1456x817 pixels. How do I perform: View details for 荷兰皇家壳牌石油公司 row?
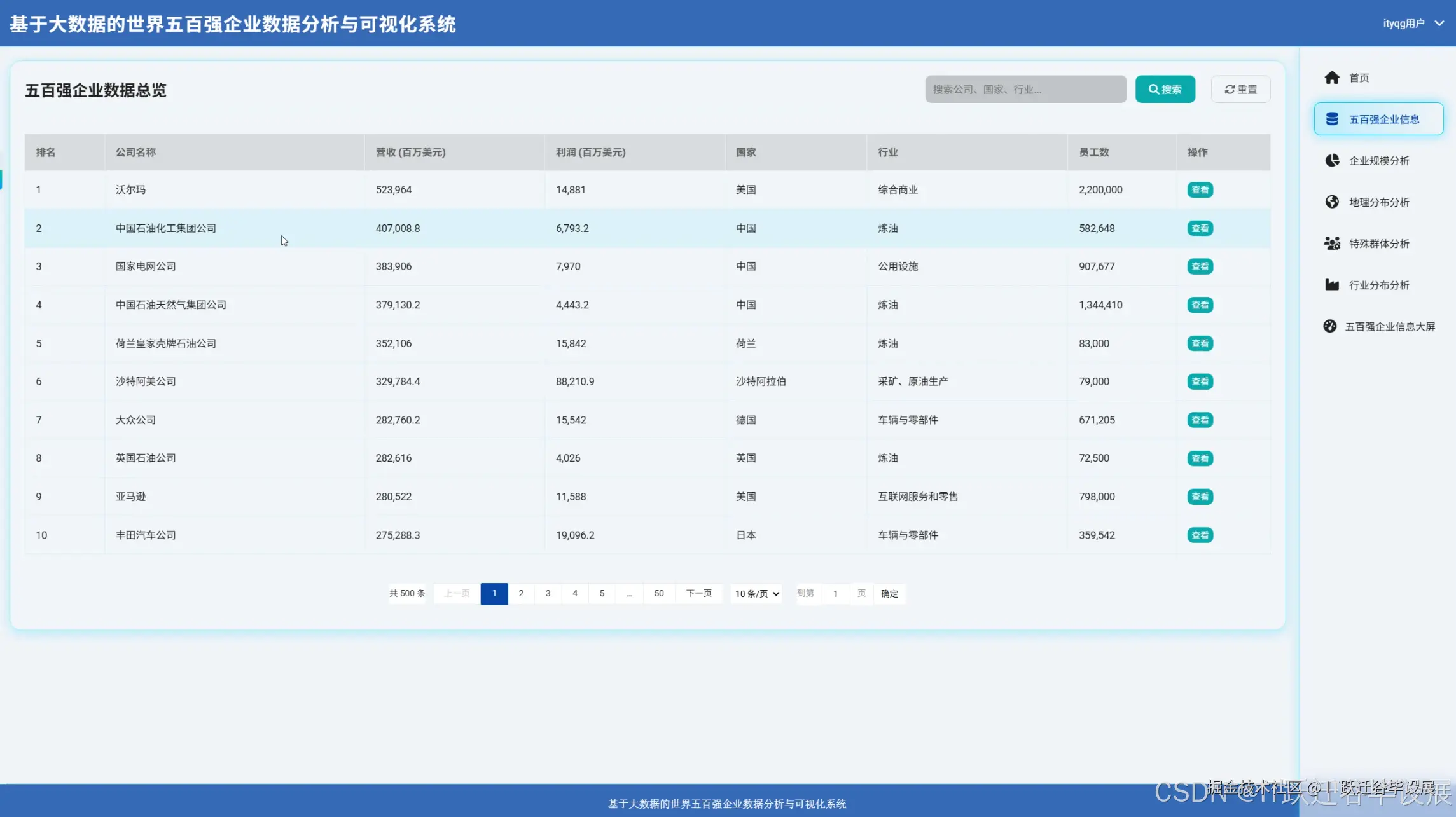point(1200,343)
